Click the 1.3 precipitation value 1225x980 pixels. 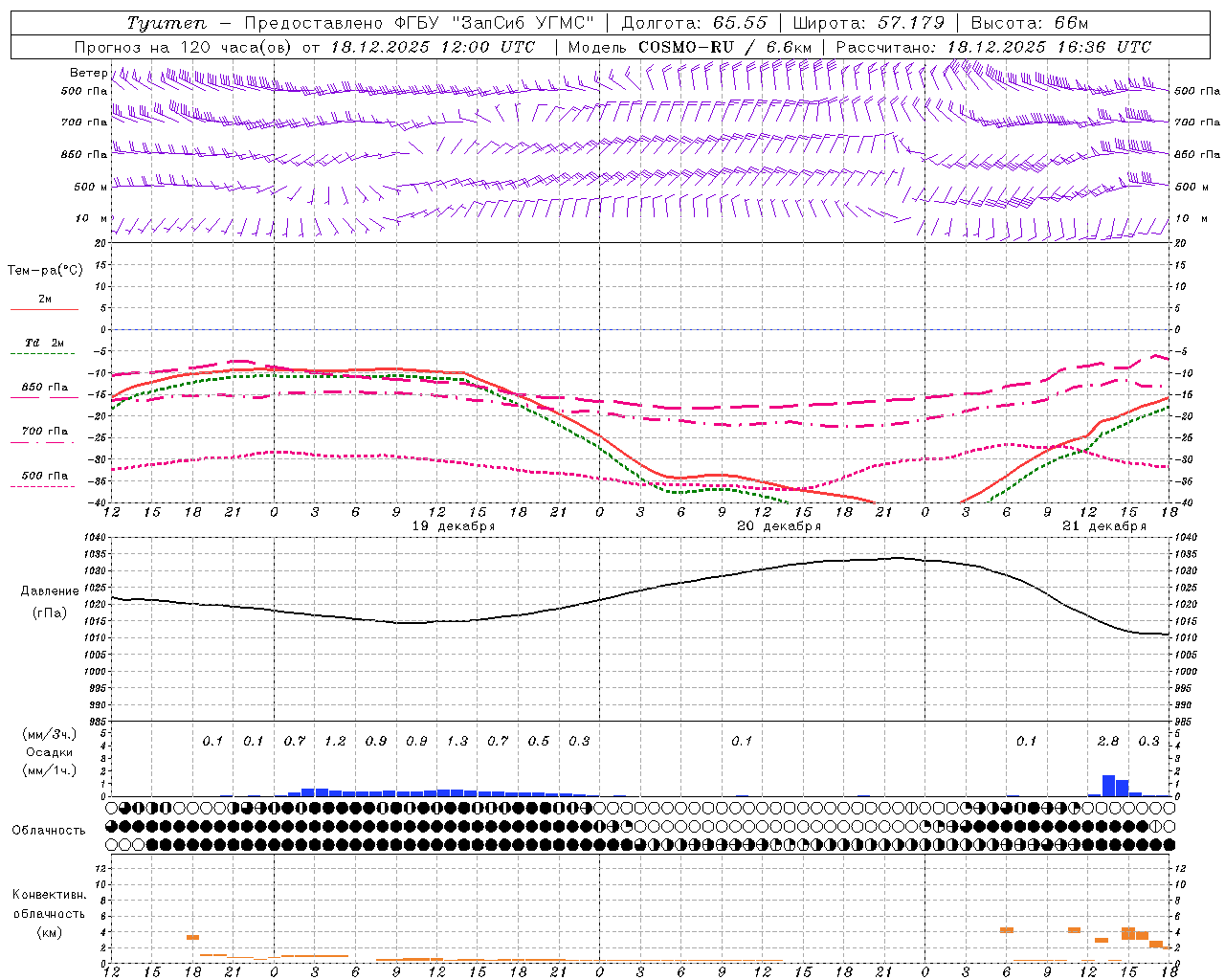click(457, 741)
